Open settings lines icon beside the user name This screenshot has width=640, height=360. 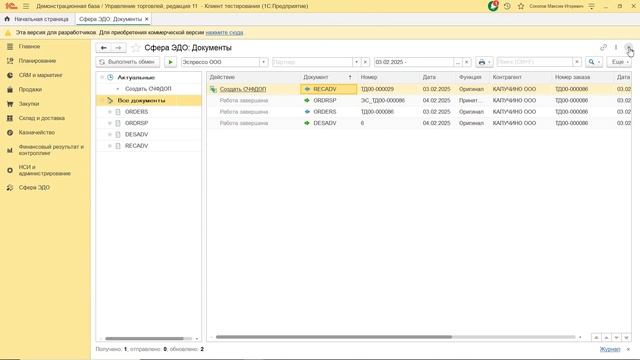[x=591, y=6]
